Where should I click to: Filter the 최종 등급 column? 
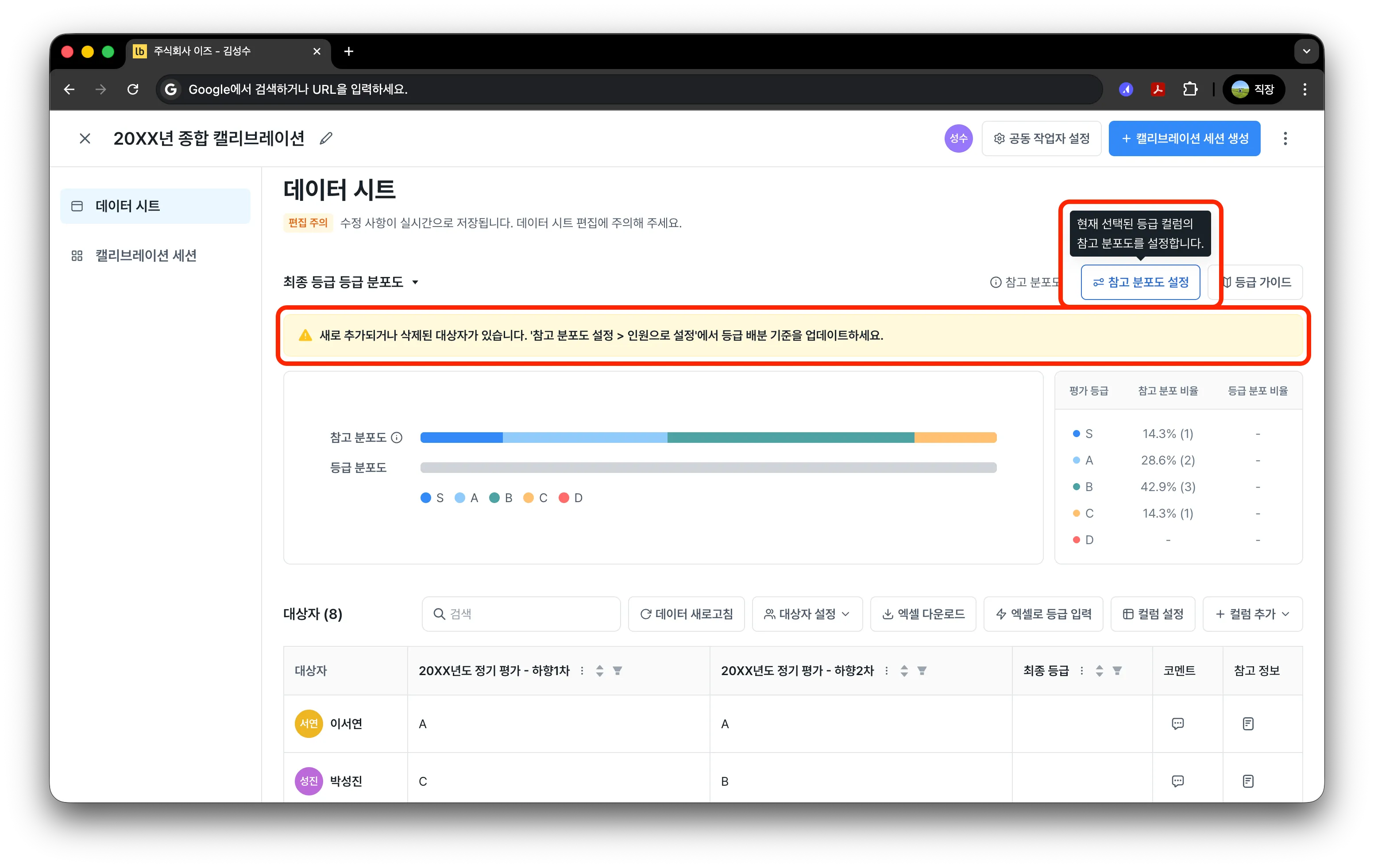coord(1117,671)
